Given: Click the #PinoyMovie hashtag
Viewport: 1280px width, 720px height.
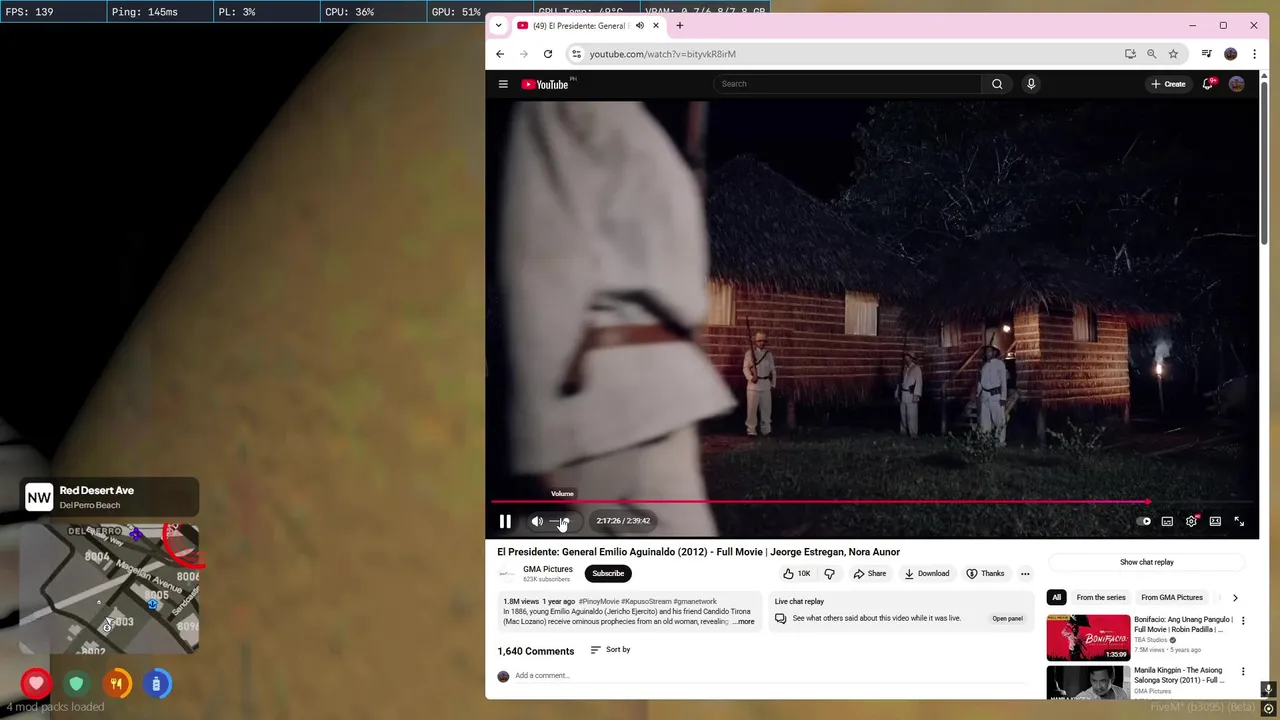Looking at the screenshot, I should click(x=598, y=602).
